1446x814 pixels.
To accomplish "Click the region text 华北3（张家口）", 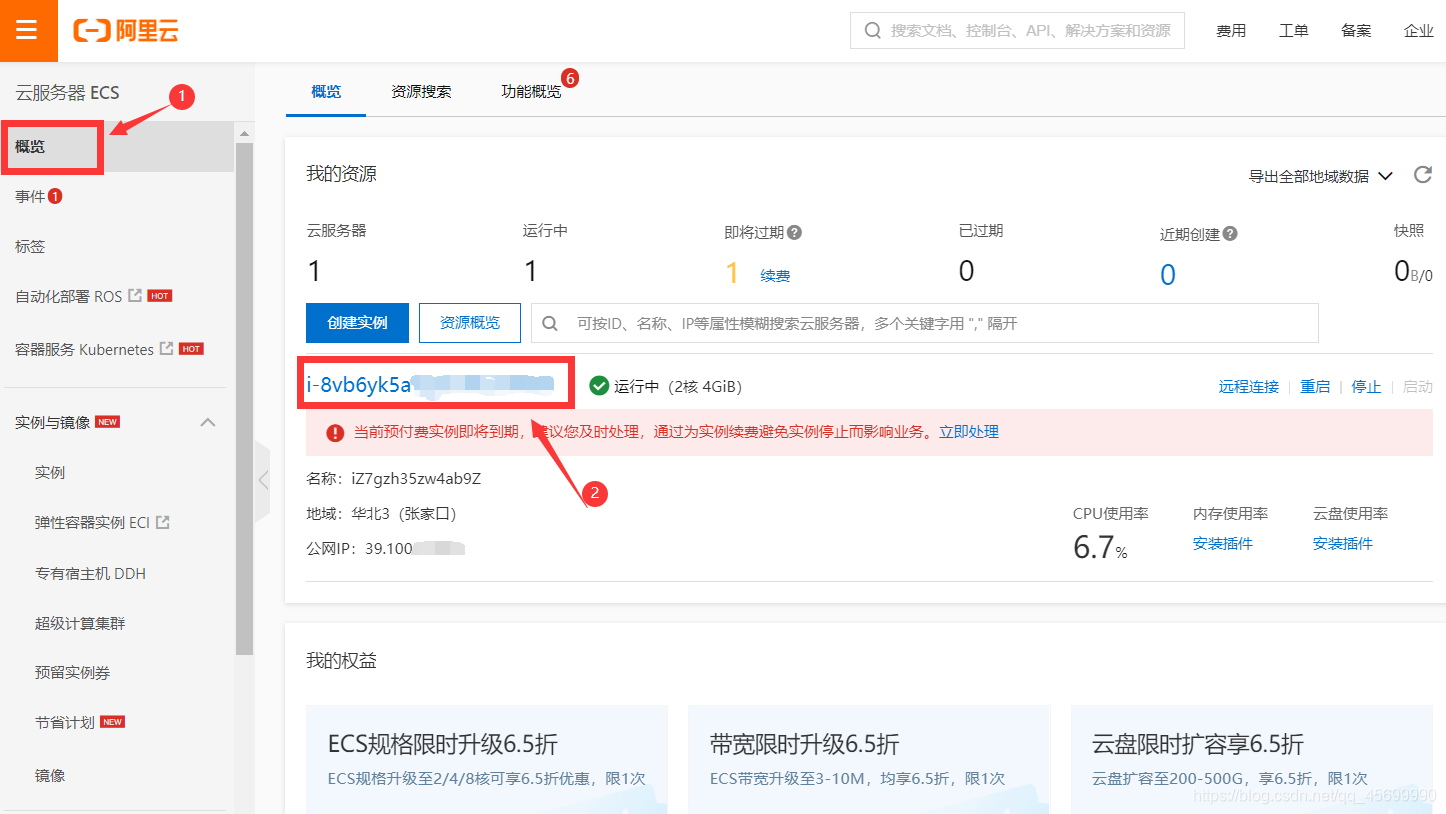I will pyautogui.click(x=404, y=514).
